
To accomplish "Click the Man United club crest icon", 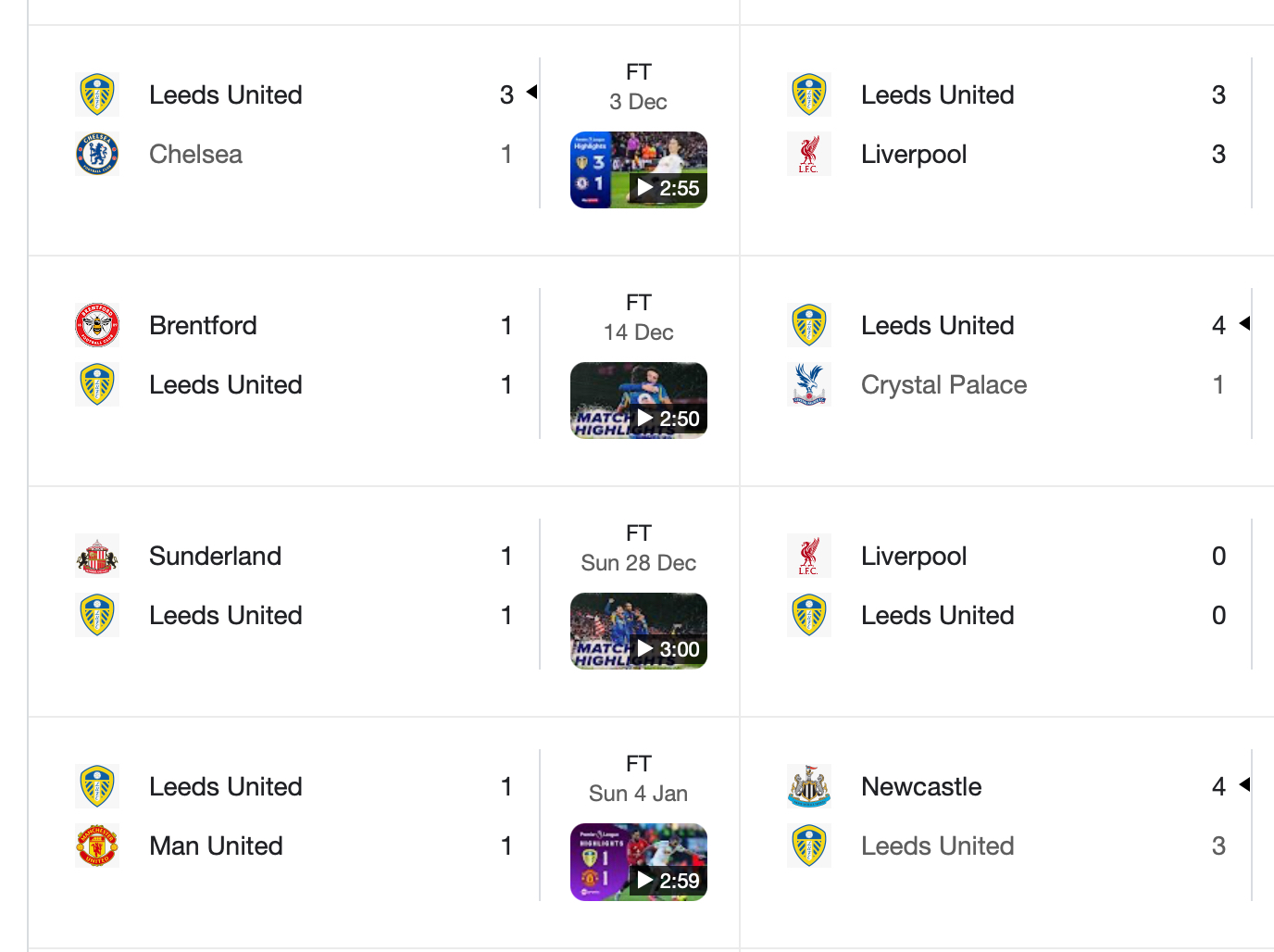I will [97, 846].
